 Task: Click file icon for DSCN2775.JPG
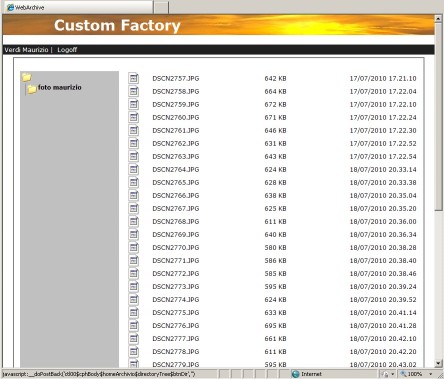134,312
